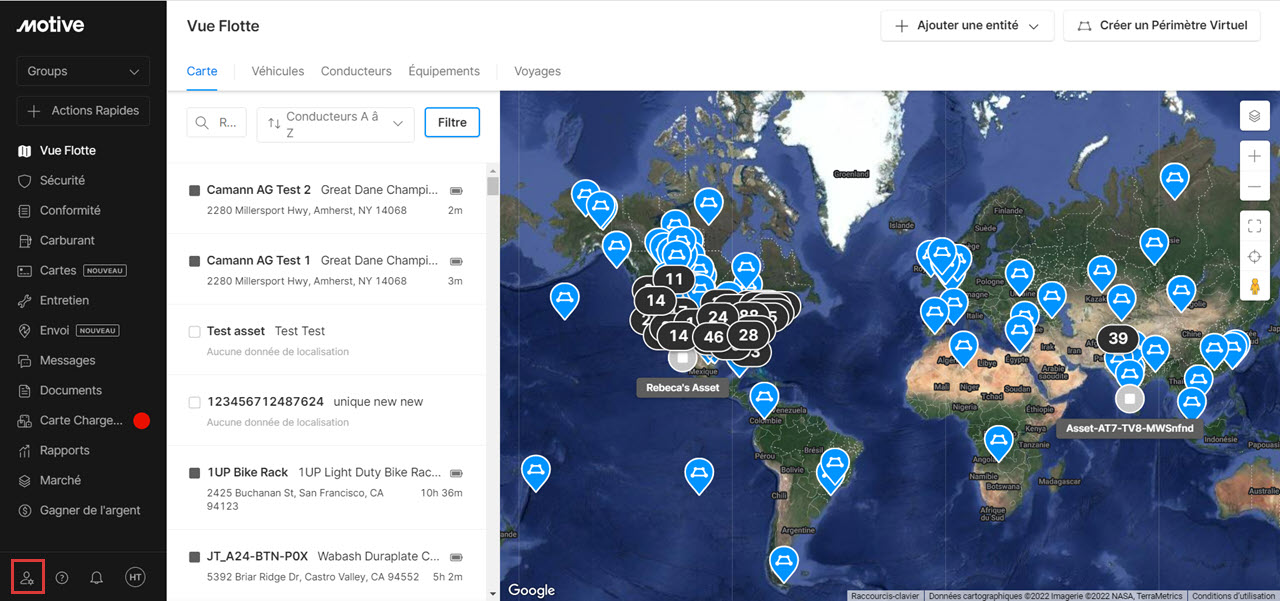The image size is (1280, 601).
Task: Open Conditions d'utilisation link on map
Action: (1233, 596)
